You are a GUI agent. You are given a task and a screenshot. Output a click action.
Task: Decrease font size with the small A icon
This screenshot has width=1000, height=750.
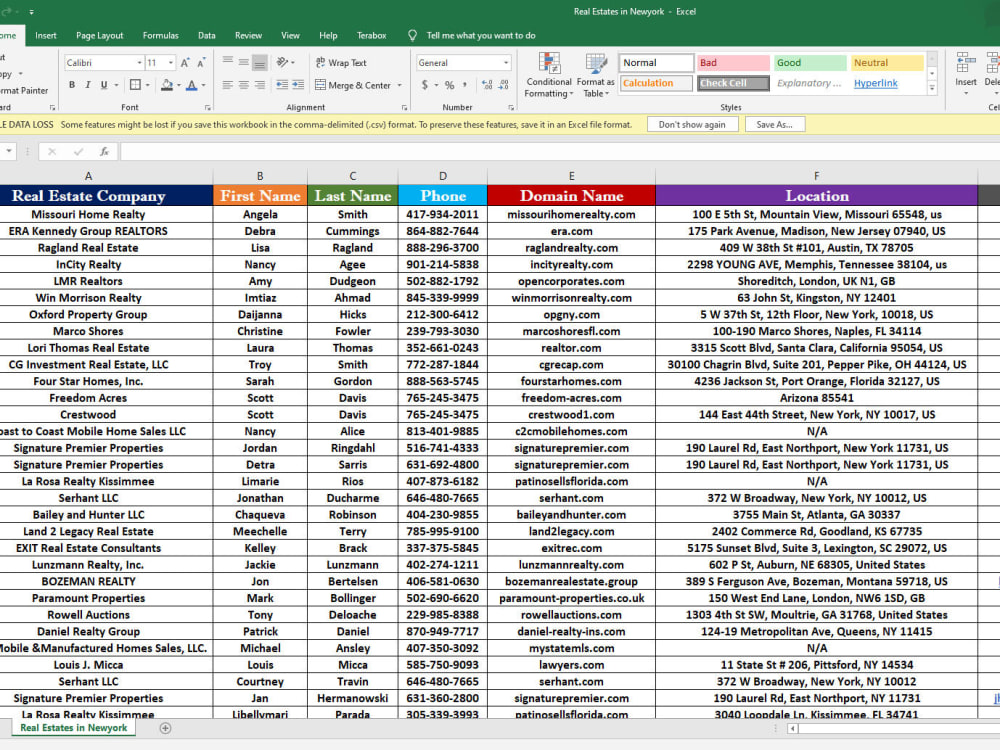[x=201, y=62]
